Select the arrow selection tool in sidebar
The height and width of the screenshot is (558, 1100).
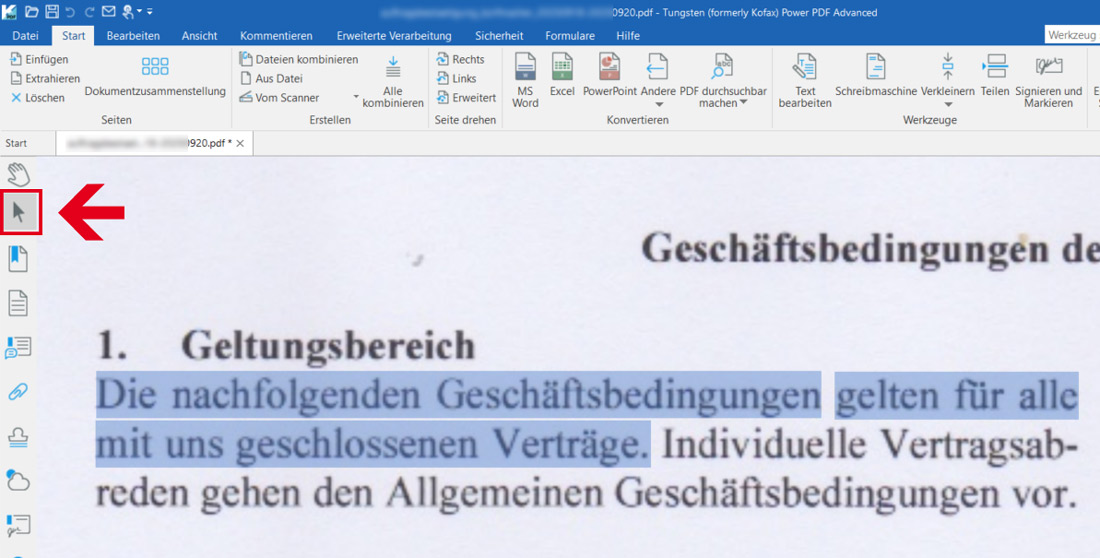(x=19, y=212)
